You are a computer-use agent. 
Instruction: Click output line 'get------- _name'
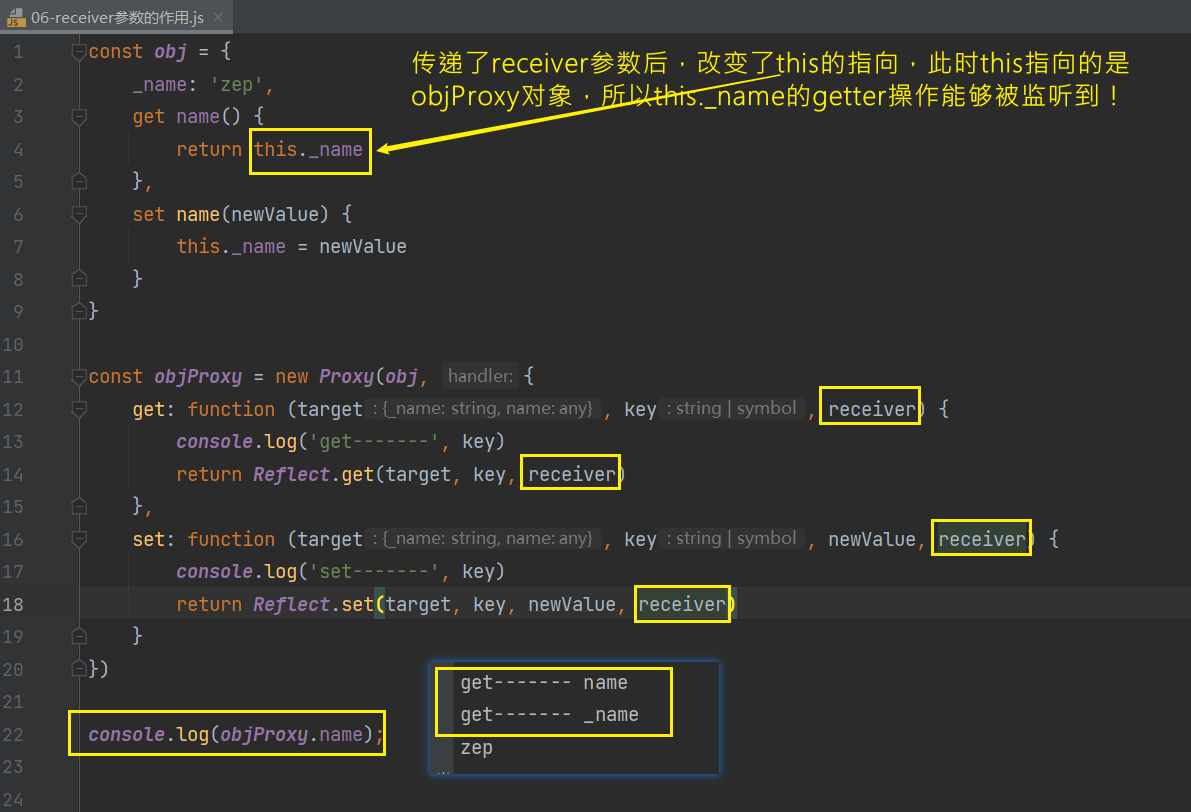pos(549,715)
